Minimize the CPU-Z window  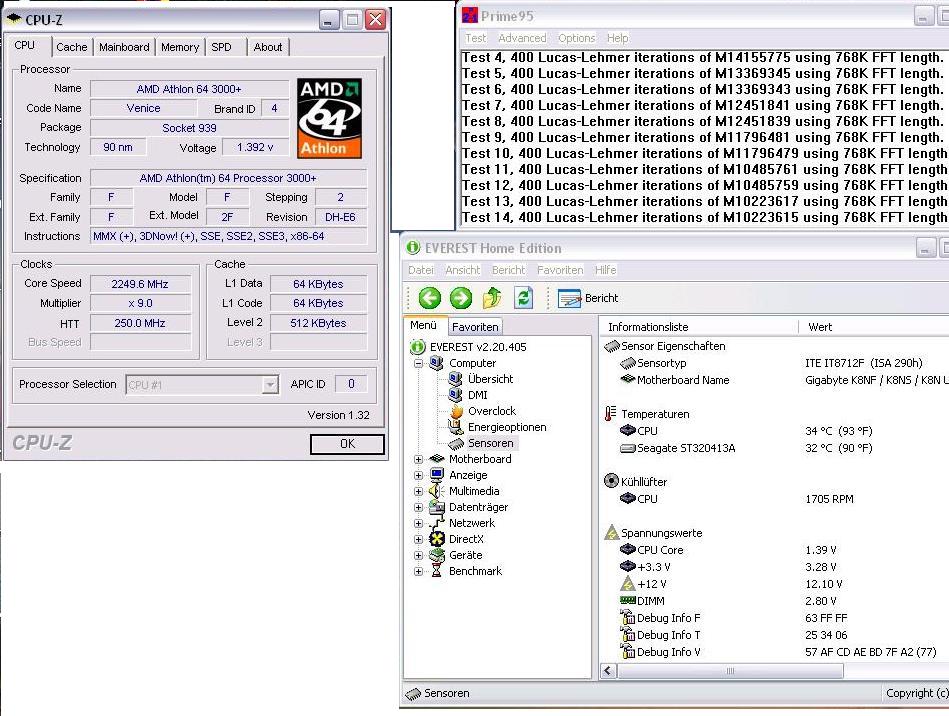329,20
